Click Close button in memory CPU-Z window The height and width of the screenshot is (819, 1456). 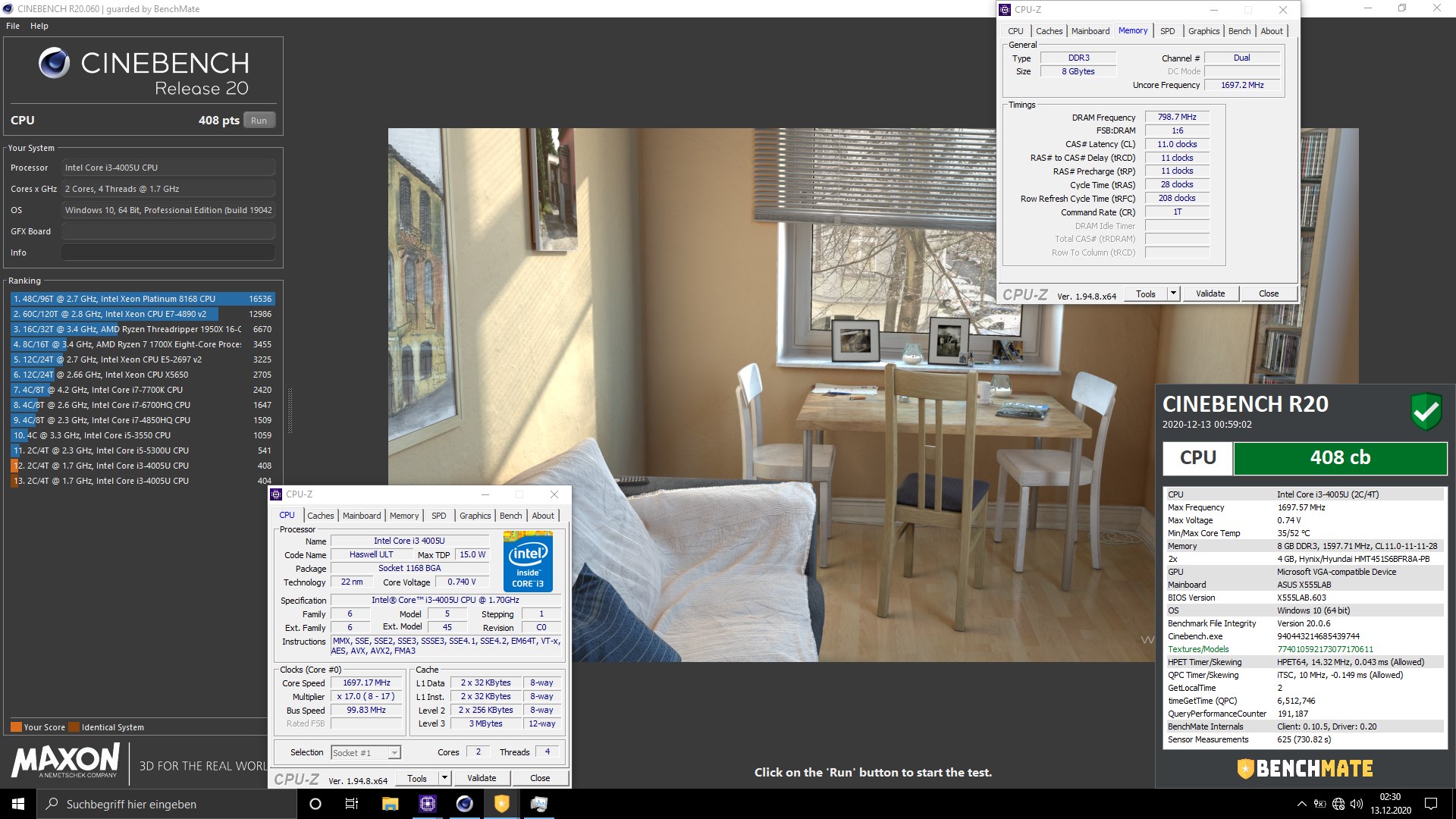pyautogui.click(x=1269, y=294)
